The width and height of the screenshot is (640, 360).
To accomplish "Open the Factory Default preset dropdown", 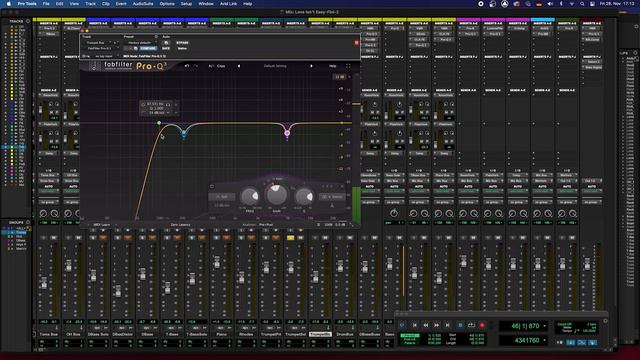I will tap(141, 42).
